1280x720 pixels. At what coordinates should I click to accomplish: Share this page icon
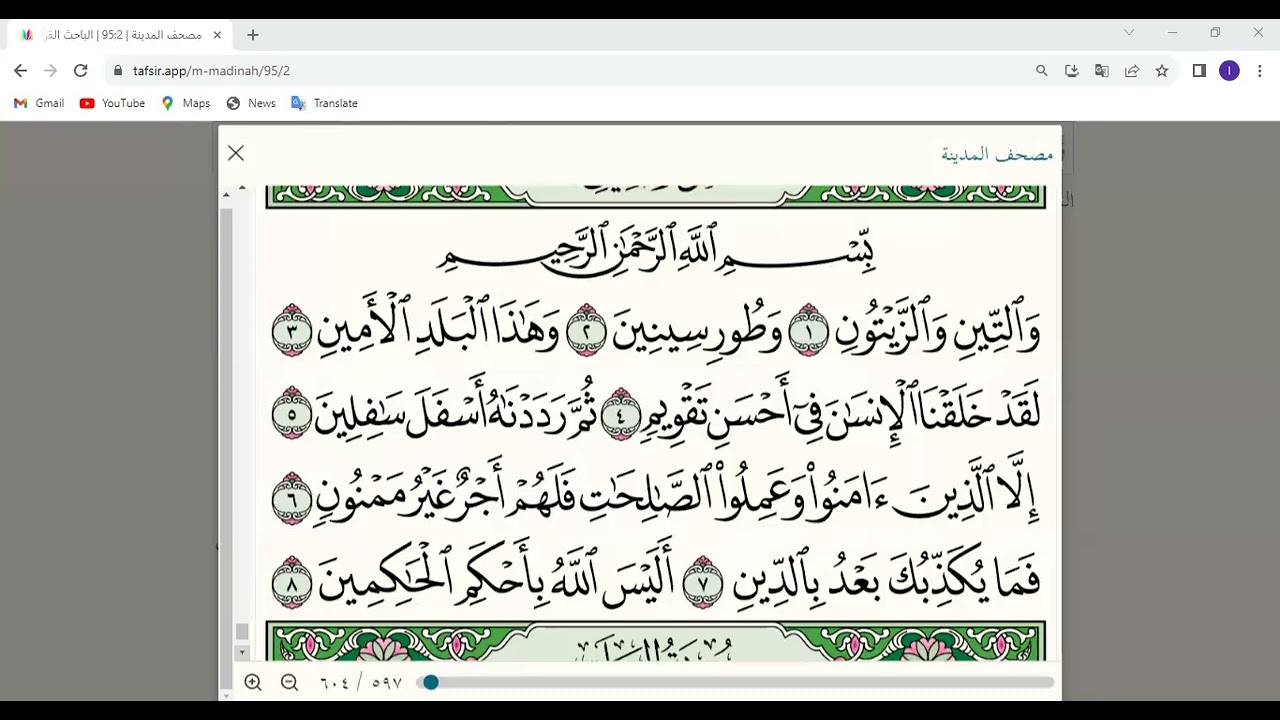1132,71
